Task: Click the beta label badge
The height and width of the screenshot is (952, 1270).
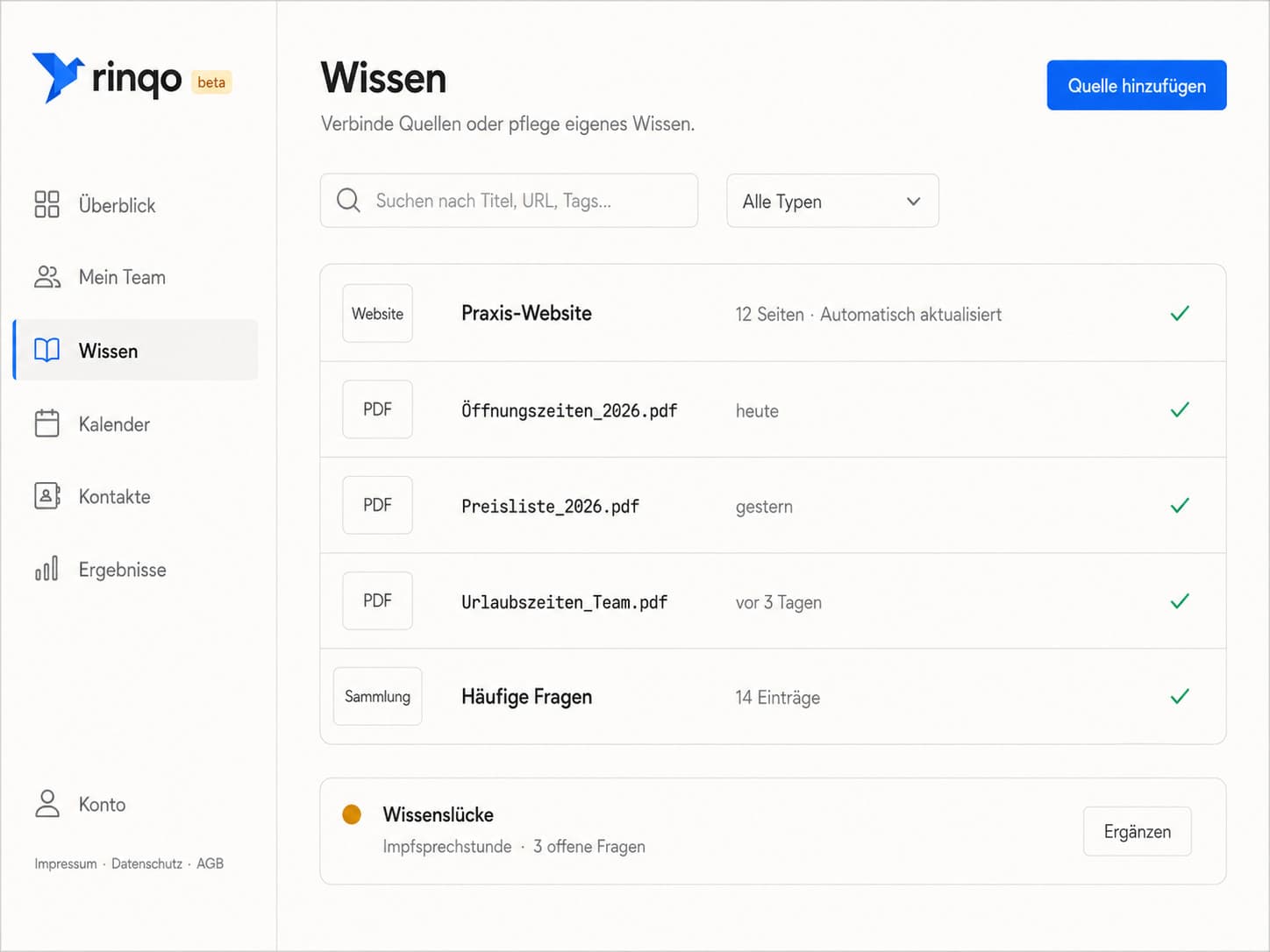Action: click(x=211, y=82)
